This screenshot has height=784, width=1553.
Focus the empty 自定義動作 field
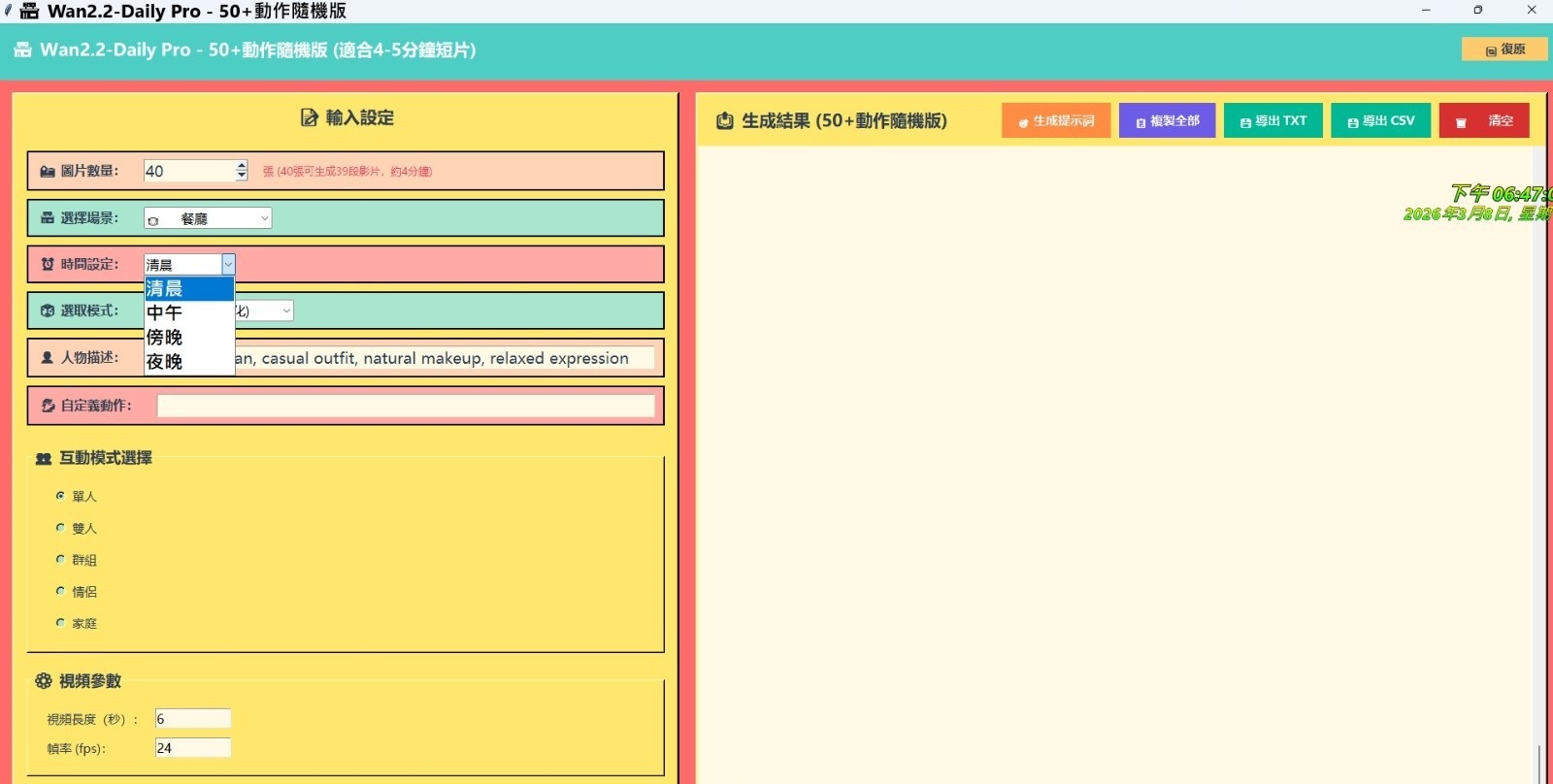(x=406, y=406)
